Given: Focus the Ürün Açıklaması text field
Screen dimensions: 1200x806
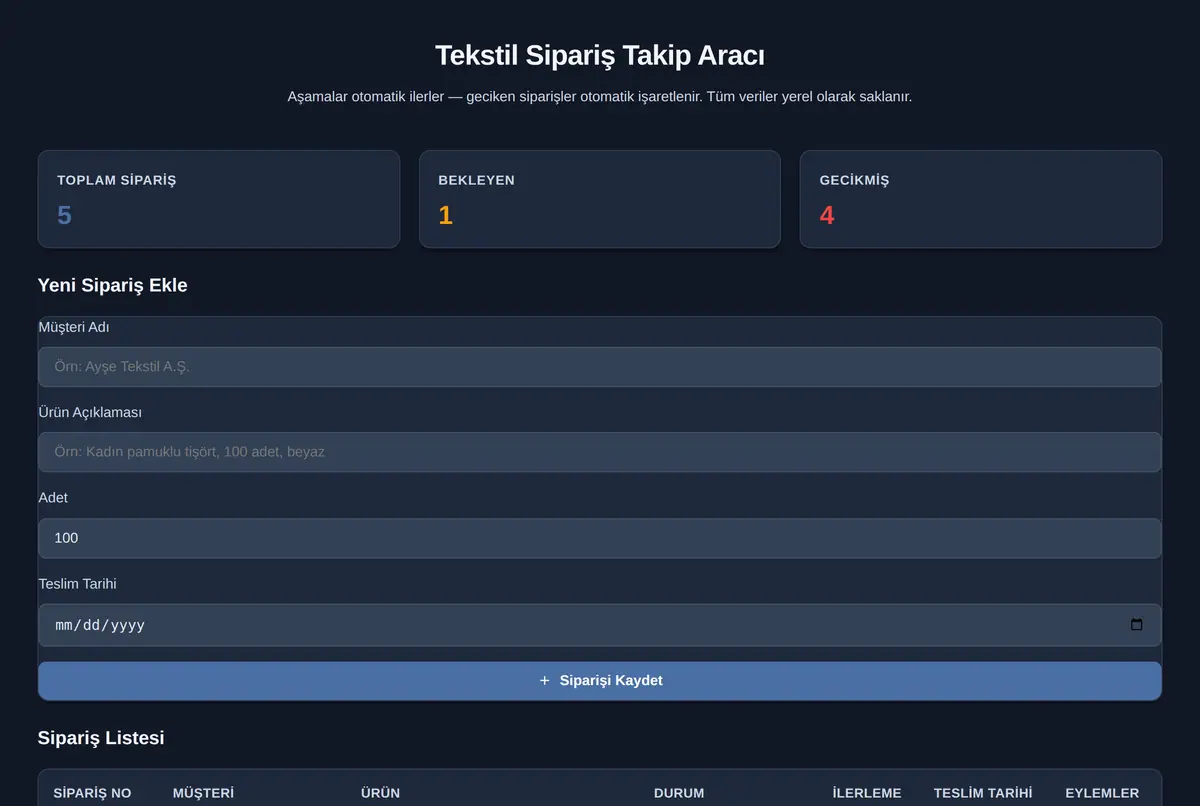Looking at the screenshot, I should [600, 452].
